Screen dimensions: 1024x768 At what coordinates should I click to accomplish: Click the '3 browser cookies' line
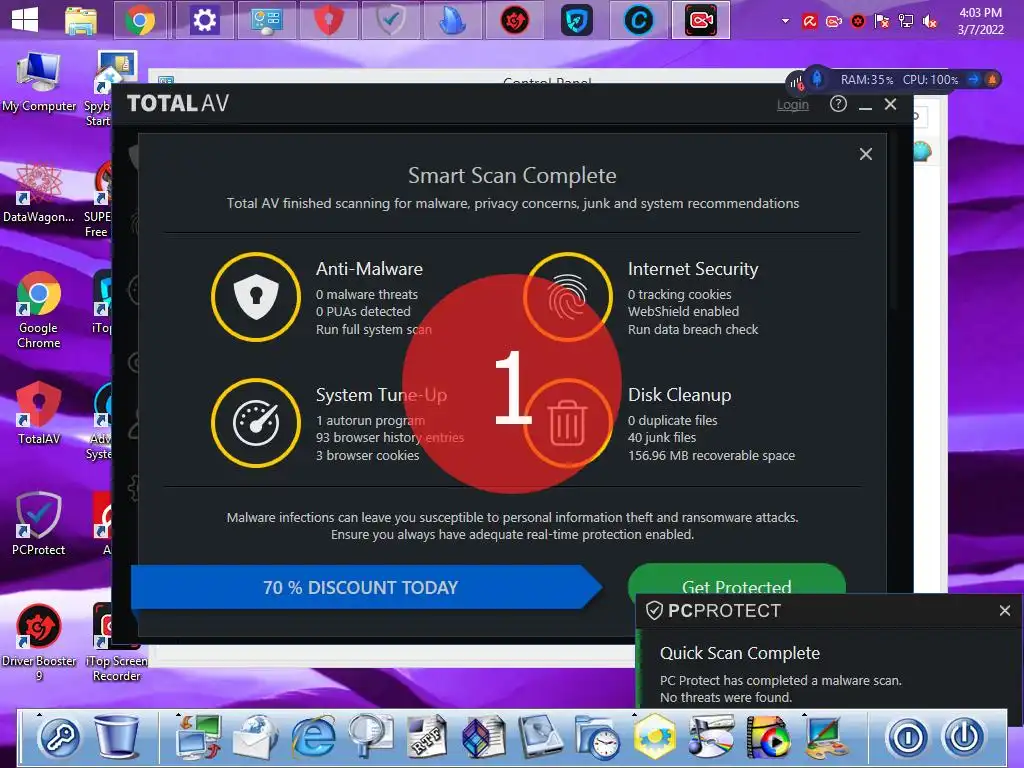[x=368, y=455]
